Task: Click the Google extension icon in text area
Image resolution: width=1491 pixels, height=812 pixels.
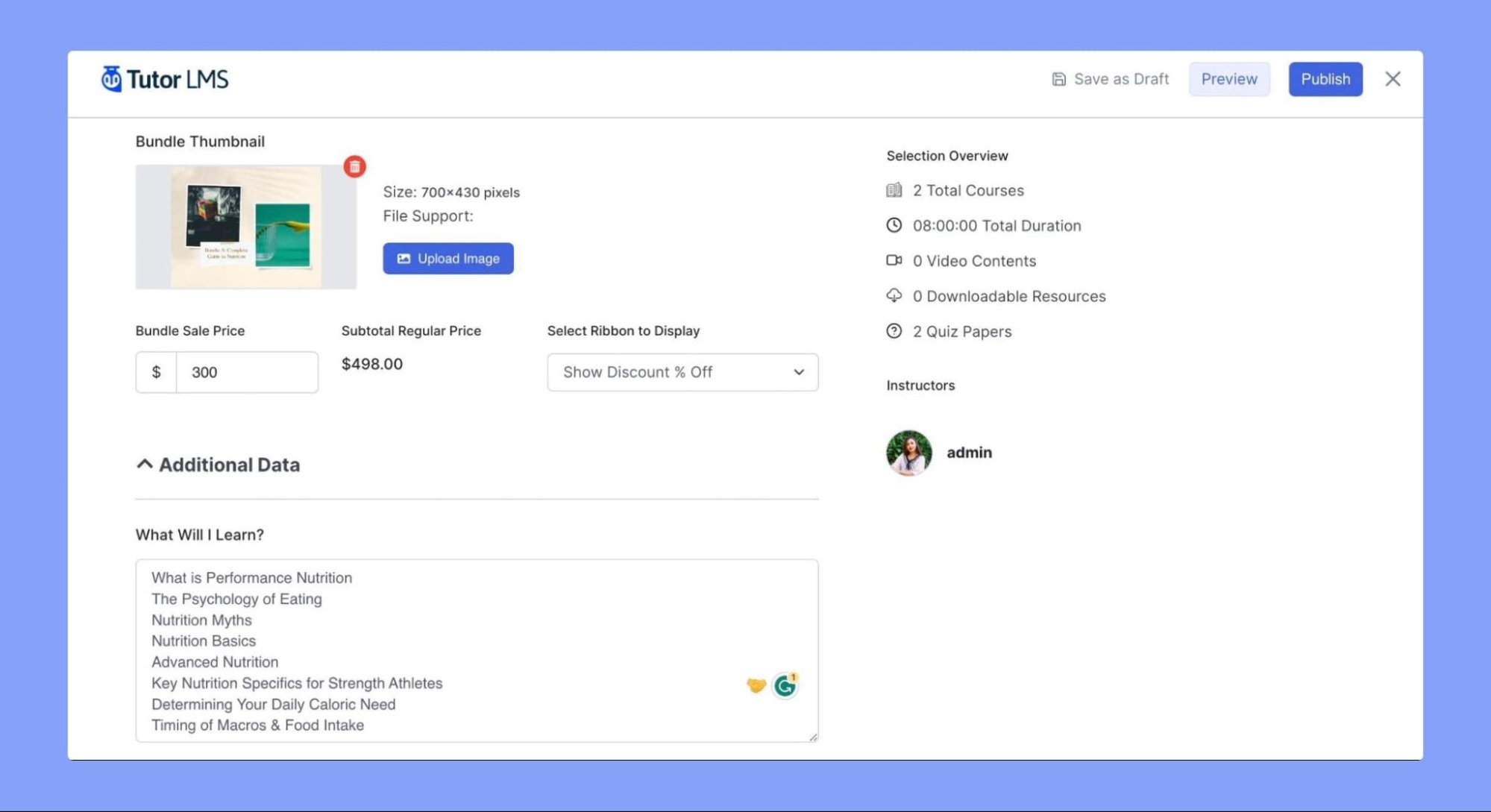Action: [x=786, y=687]
